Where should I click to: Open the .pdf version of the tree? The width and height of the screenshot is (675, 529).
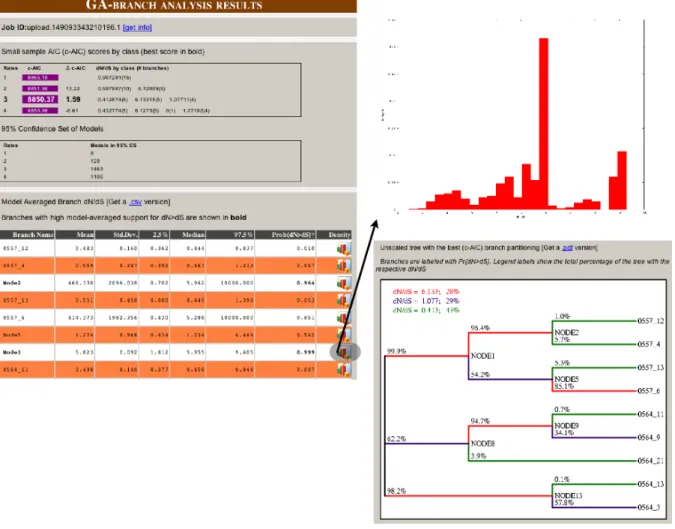point(567,248)
